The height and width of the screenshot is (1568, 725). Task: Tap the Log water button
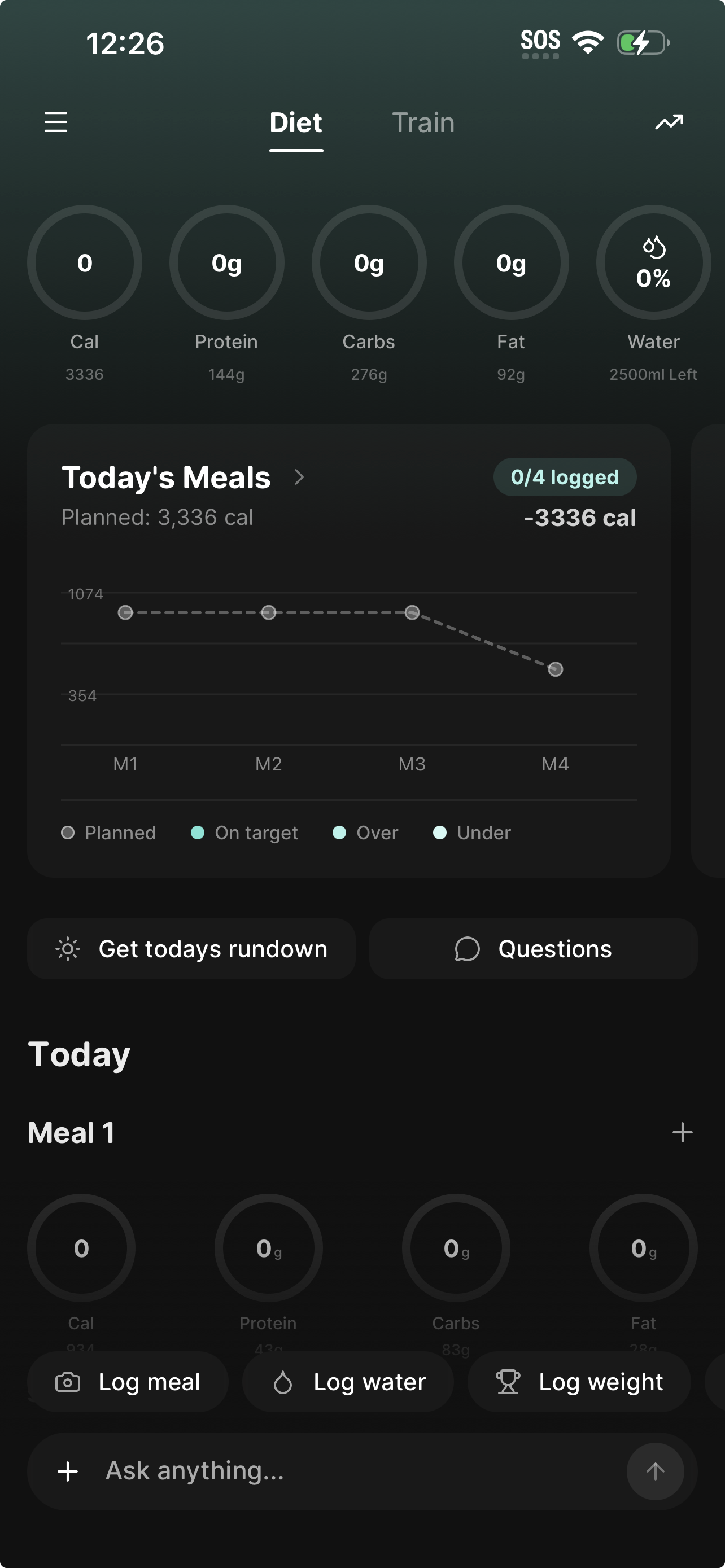pyautogui.click(x=348, y=1382)
